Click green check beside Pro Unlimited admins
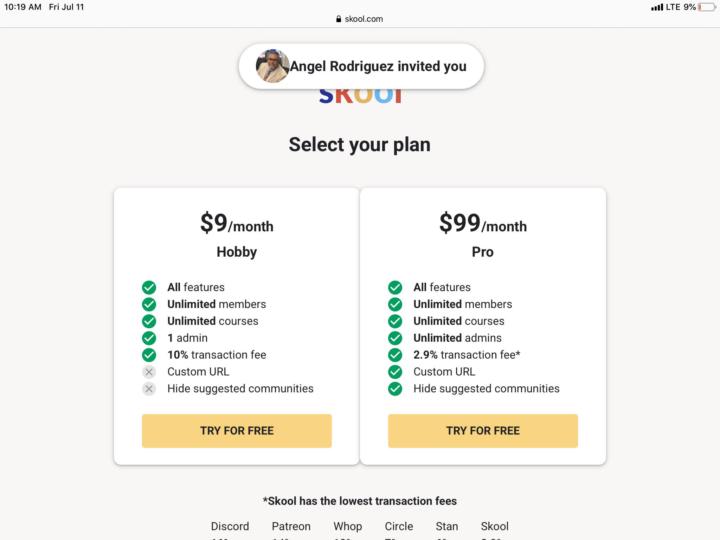Screen dimensions: 720x540 [395, 338]
